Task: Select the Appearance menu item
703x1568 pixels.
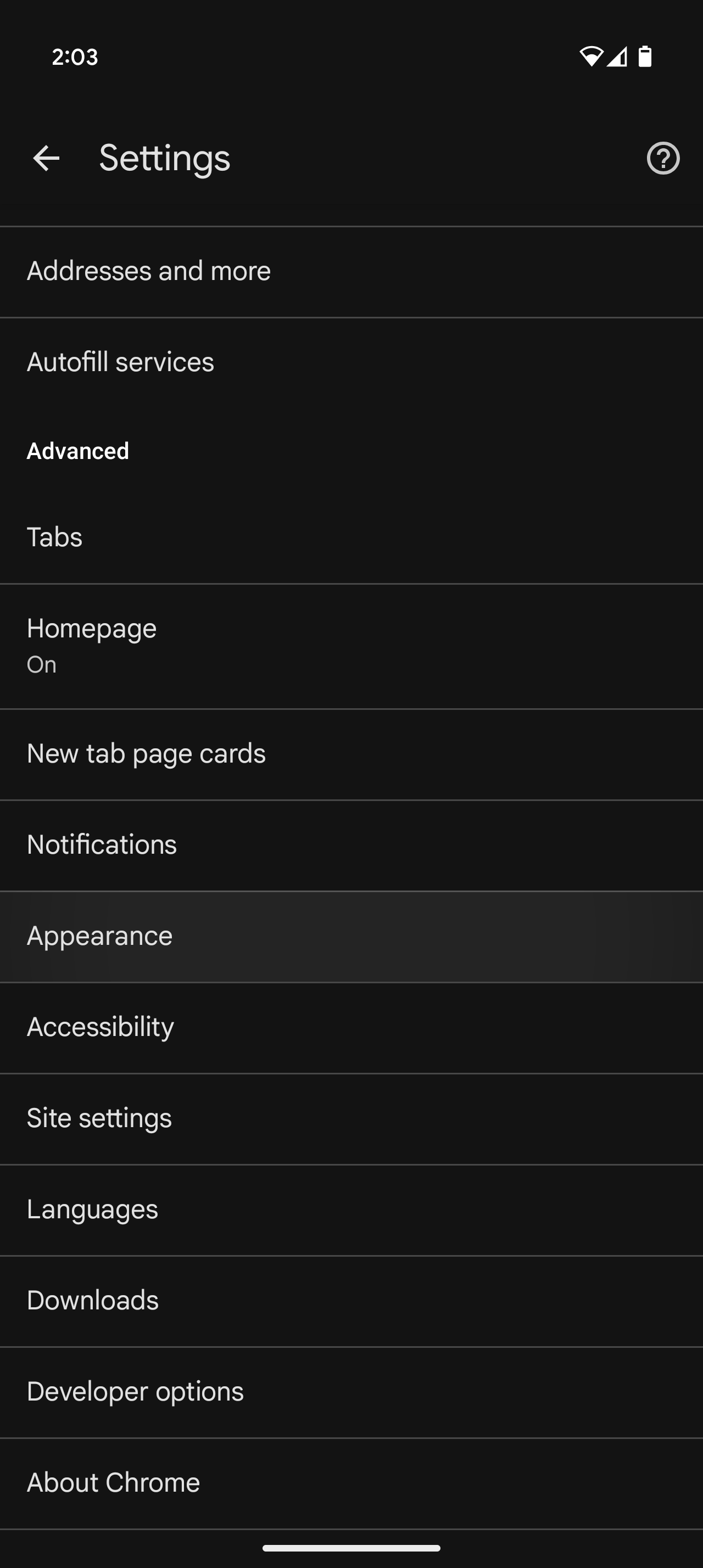Action: (x=351, y=936)
